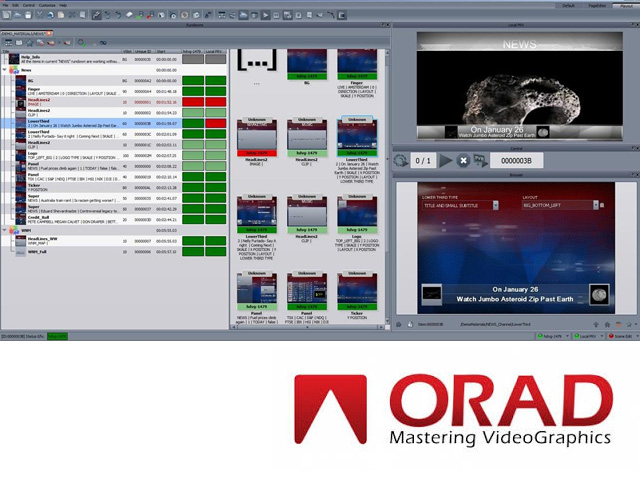Click the Redo arrow toolbar icon

click(x=118, y=16)
